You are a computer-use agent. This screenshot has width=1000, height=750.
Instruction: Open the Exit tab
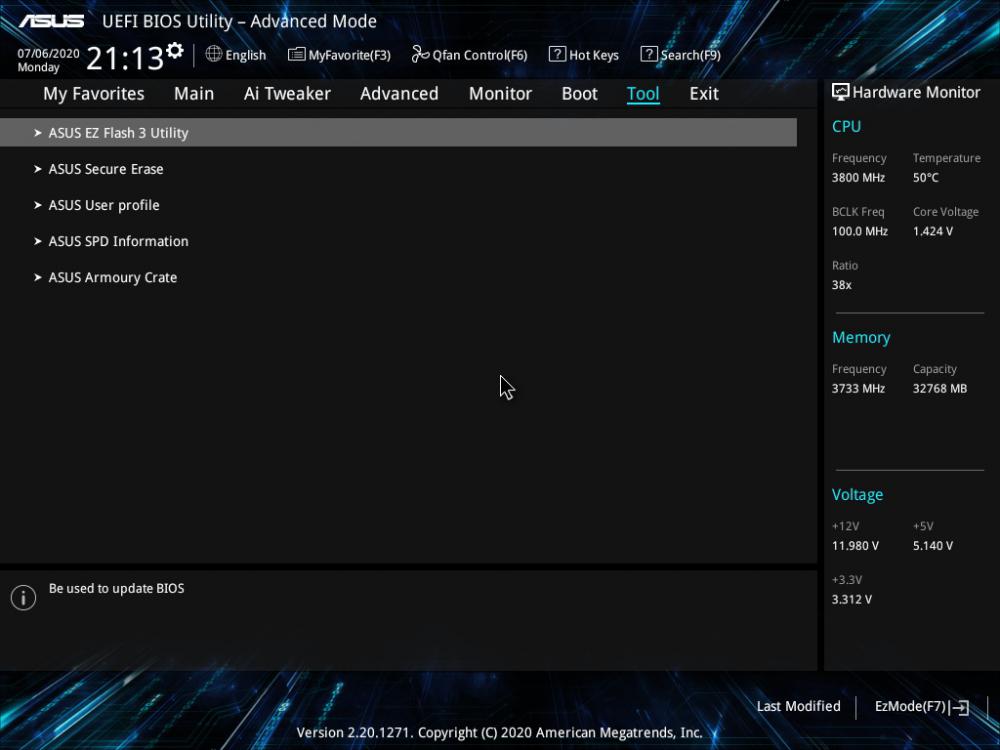tap(704, 94)
